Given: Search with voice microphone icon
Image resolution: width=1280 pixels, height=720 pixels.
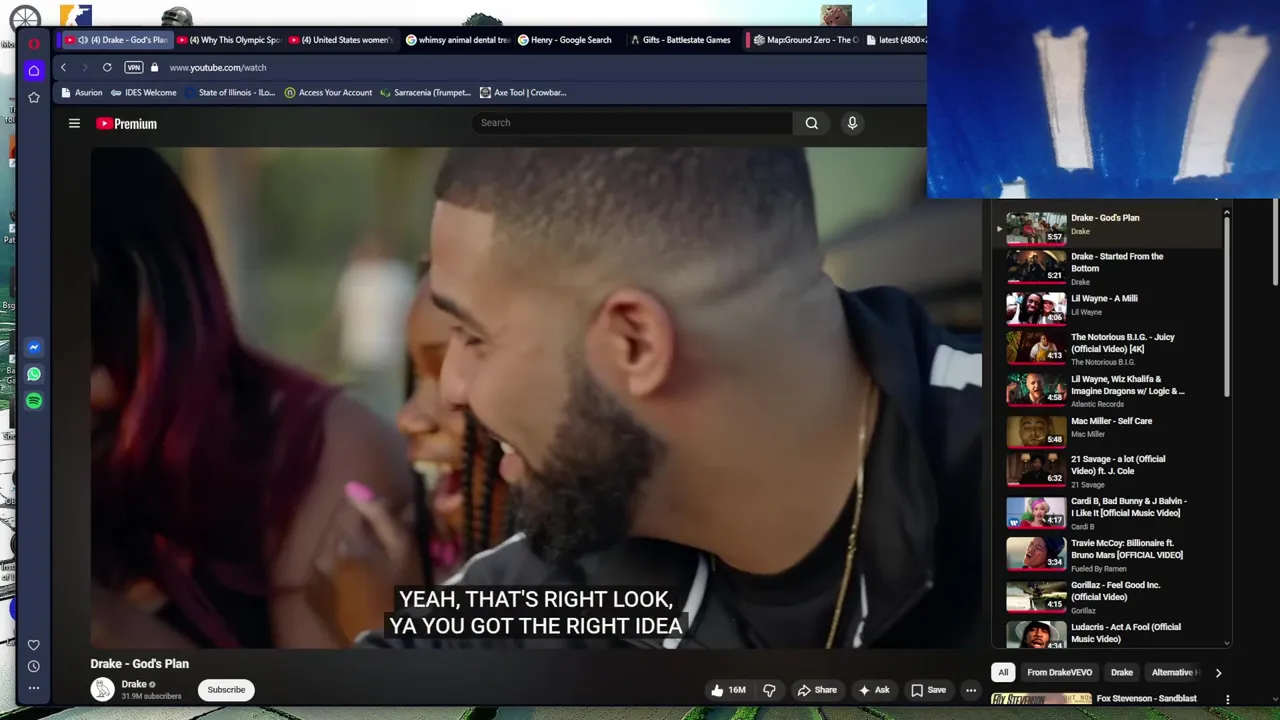Looking at the screenshot, I should (x=852, y=123).
